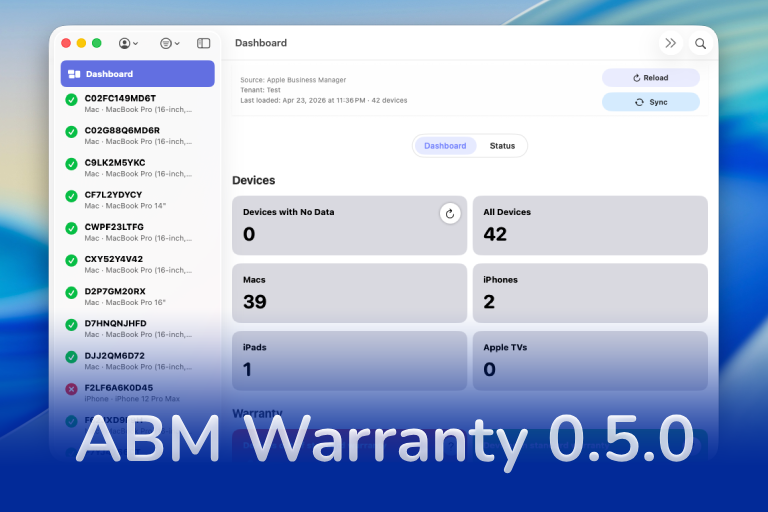Screen dimensions: 768x512
Task: Select device CWPF23LTFG in sidebar
Action: [138, 232]
